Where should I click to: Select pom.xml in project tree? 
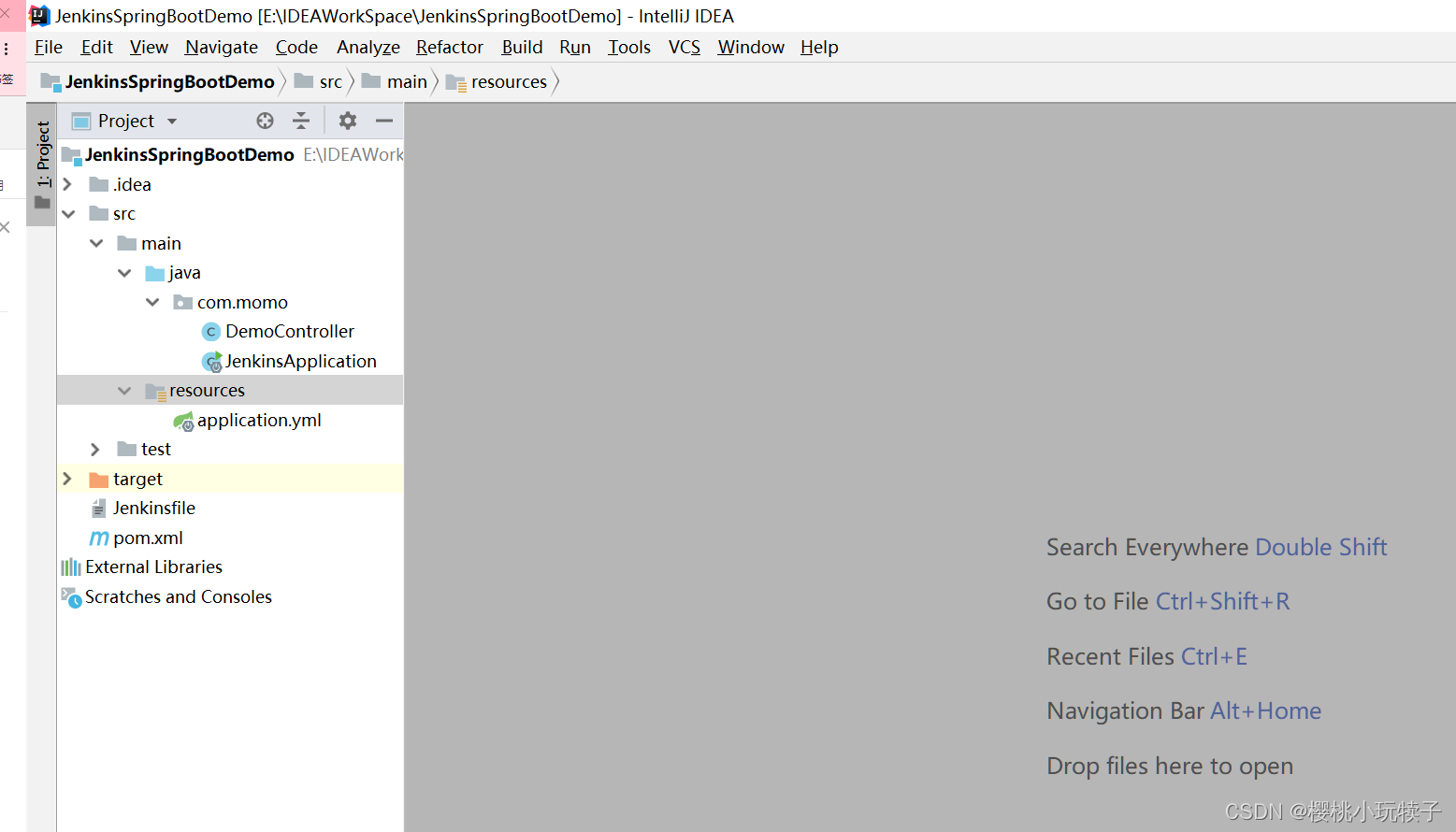point(148,538)
